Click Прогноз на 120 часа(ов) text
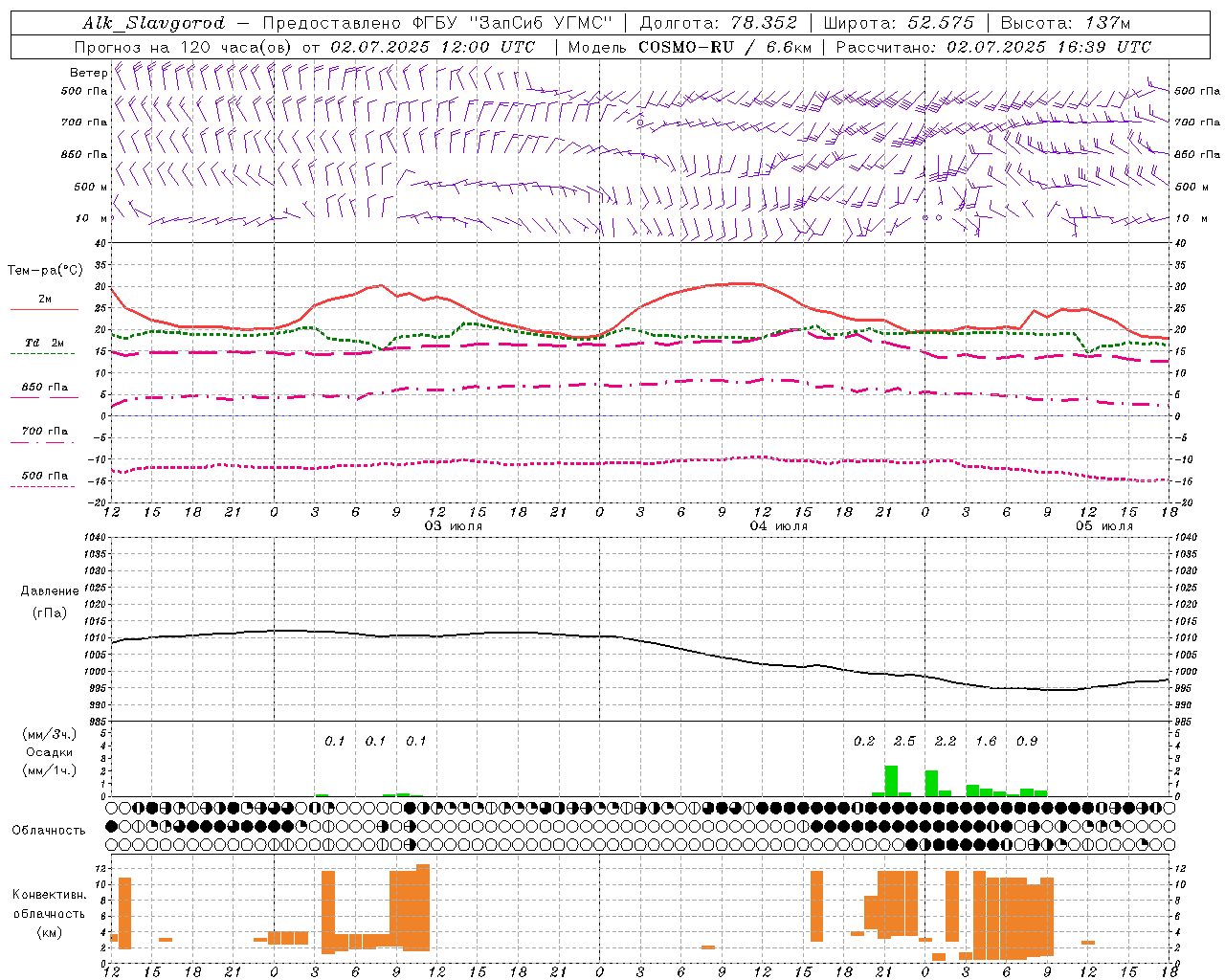This screenshot has height=980, width=1225. point(185,47)
